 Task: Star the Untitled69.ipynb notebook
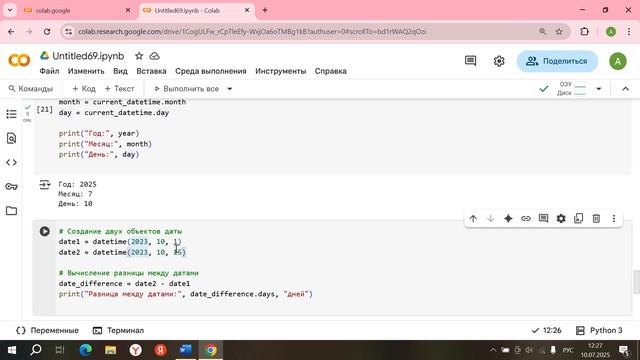[x=139, y=56]
